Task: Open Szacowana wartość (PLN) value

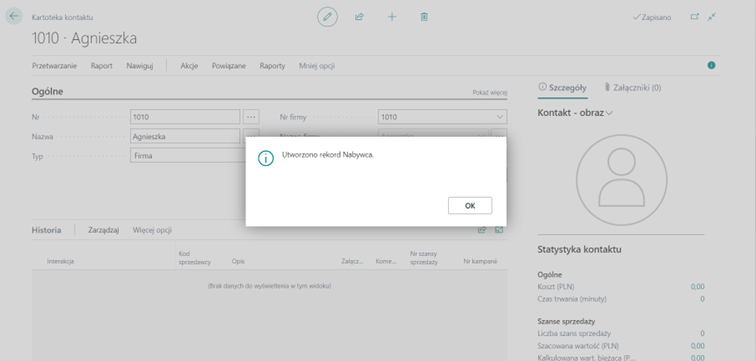Action: pos(698,346)
